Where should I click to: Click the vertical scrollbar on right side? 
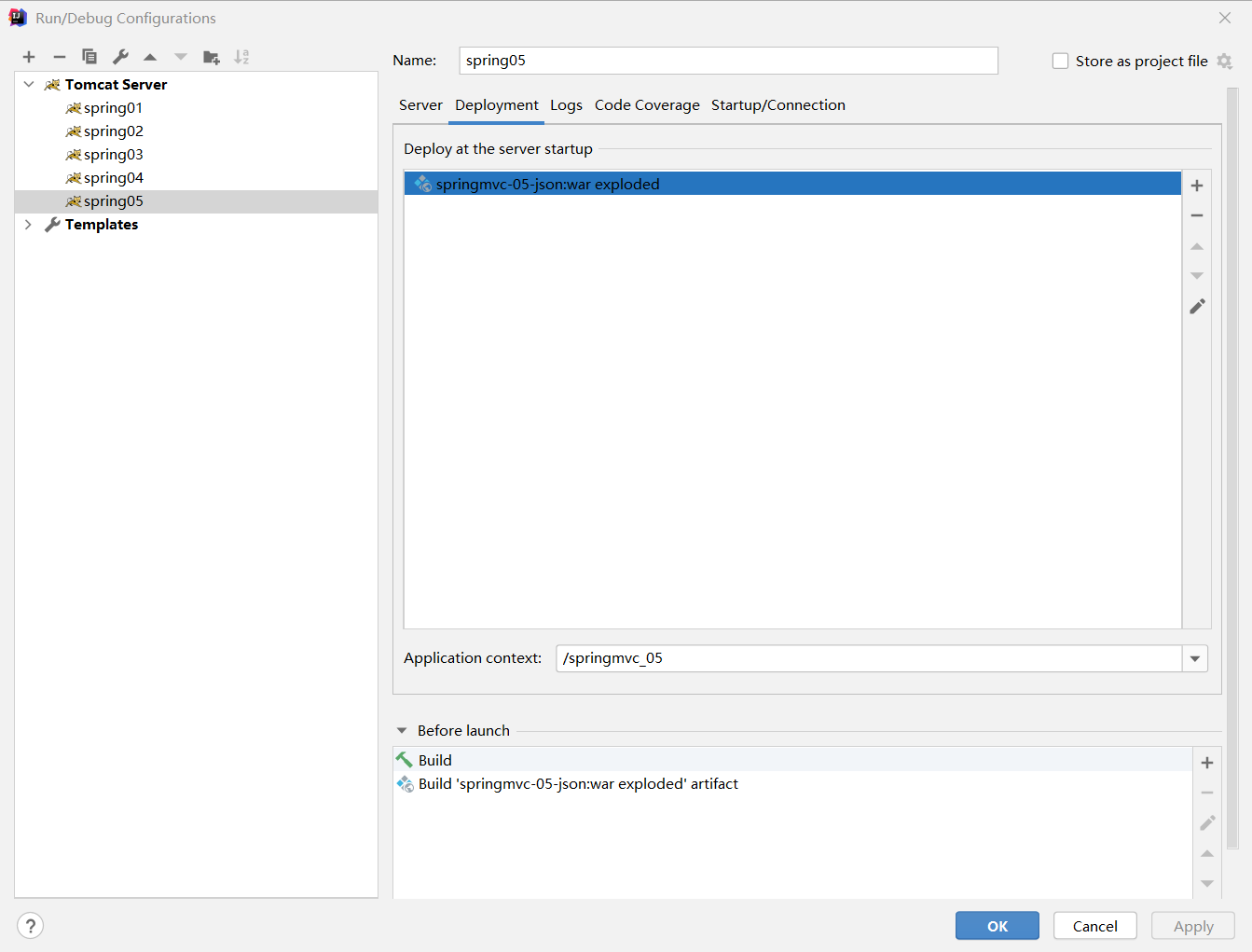[1232, 466]
